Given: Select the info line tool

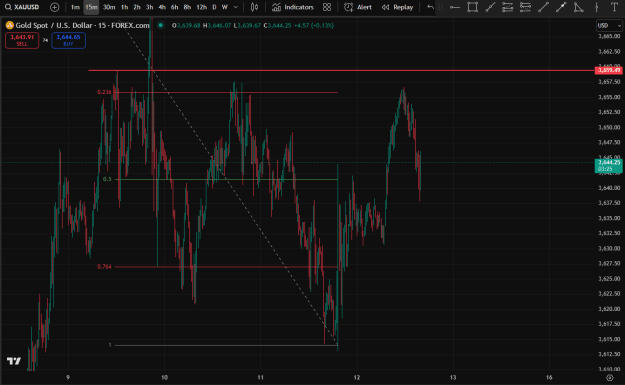Looking at the screenshot, I should tap(561, 7).
